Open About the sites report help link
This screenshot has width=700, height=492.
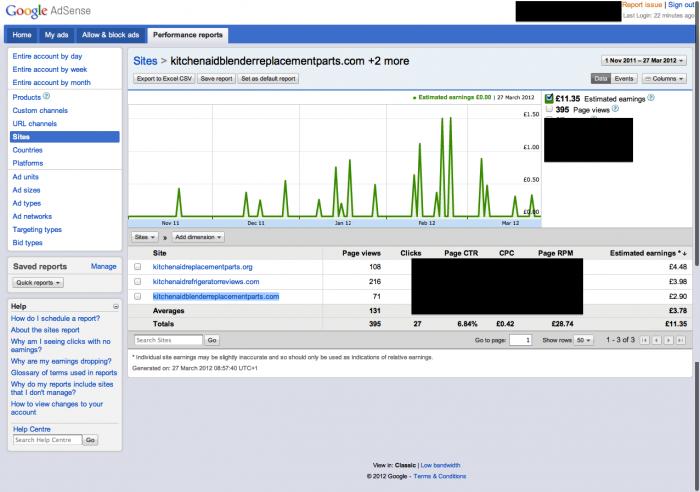45,330
